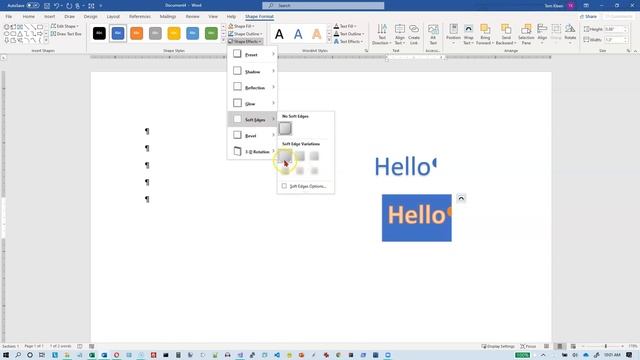Image resolution: width=640 pixels, height=360 pixels.
Task: Click the Share button
Action: (x=589, y=17)
